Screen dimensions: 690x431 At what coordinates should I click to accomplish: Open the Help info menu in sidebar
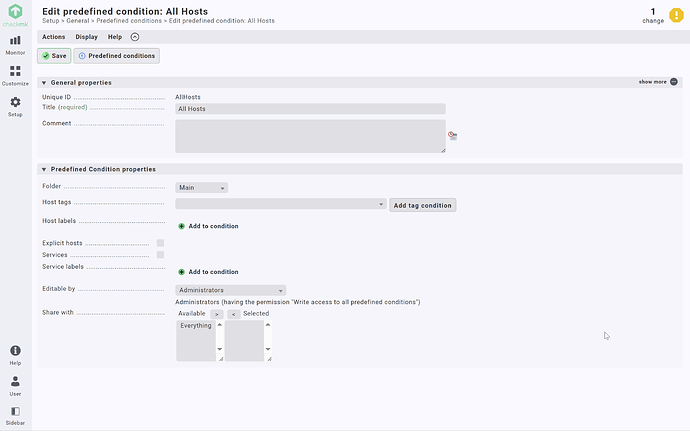(x=15, y=355)
